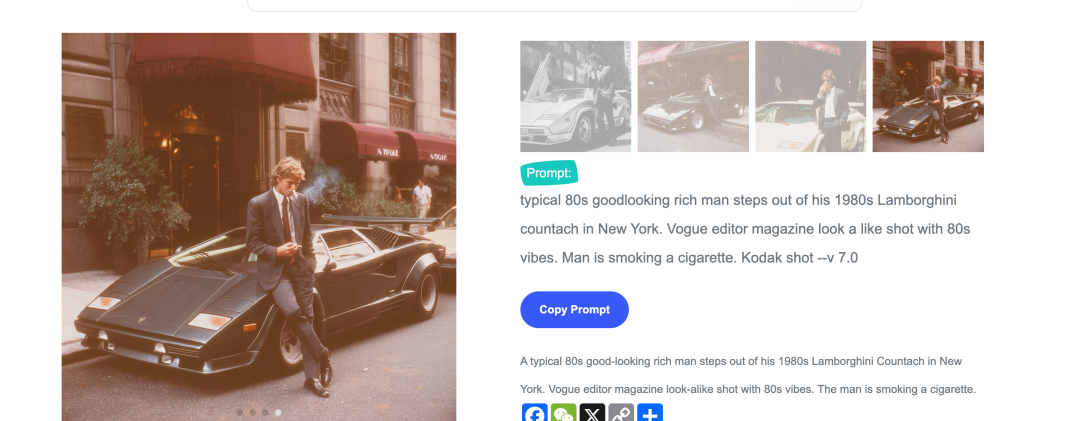This screenshot has height=421, width=1080.
Task: Open the blue plus share menu
Action: tap(650, 414)
